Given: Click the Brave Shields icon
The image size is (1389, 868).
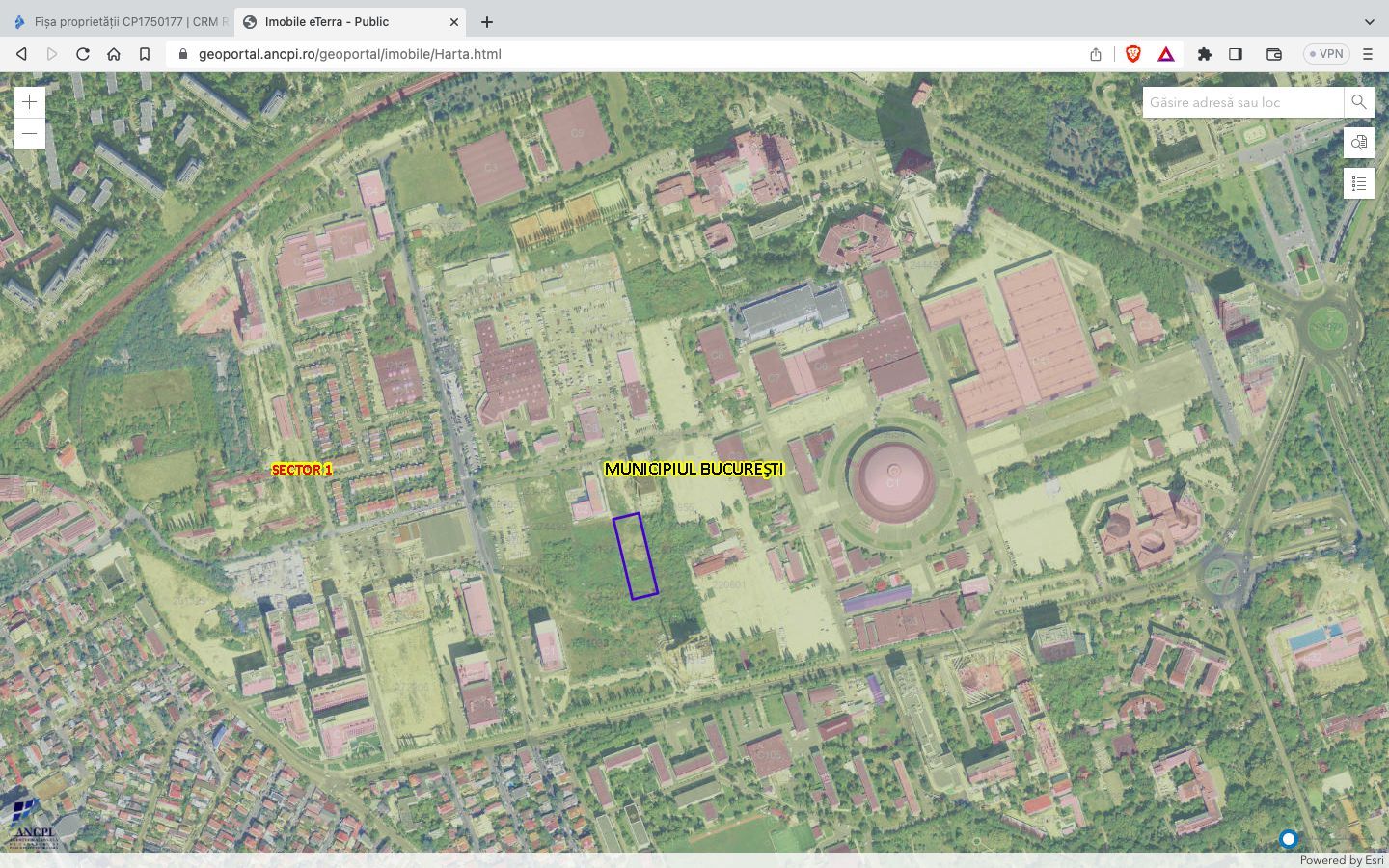Looking at the screenshot, I should pyautogui.click(x=1132, y=54).
